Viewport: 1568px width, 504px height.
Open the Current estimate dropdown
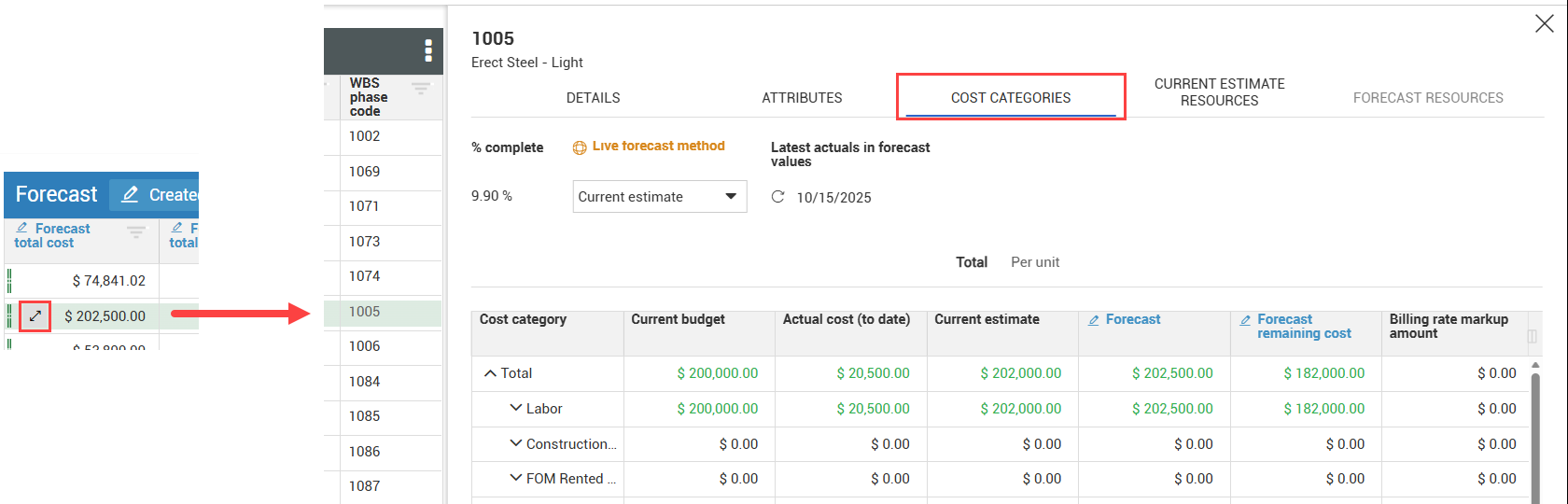pyautogui.click(x=659, y=197)
